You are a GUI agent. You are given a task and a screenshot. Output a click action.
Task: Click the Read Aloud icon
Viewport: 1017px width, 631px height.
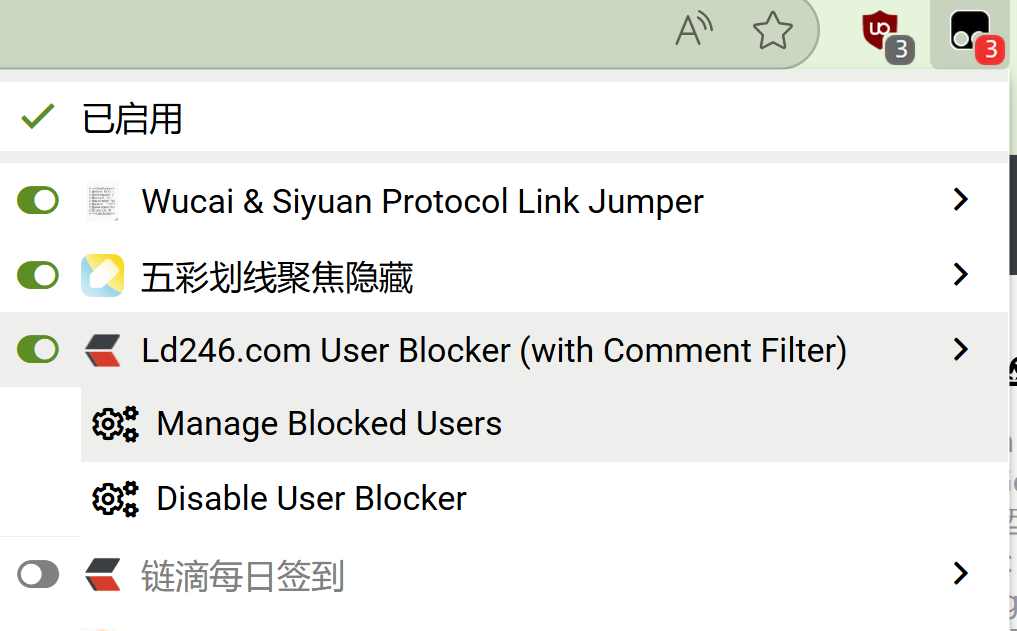693,31
